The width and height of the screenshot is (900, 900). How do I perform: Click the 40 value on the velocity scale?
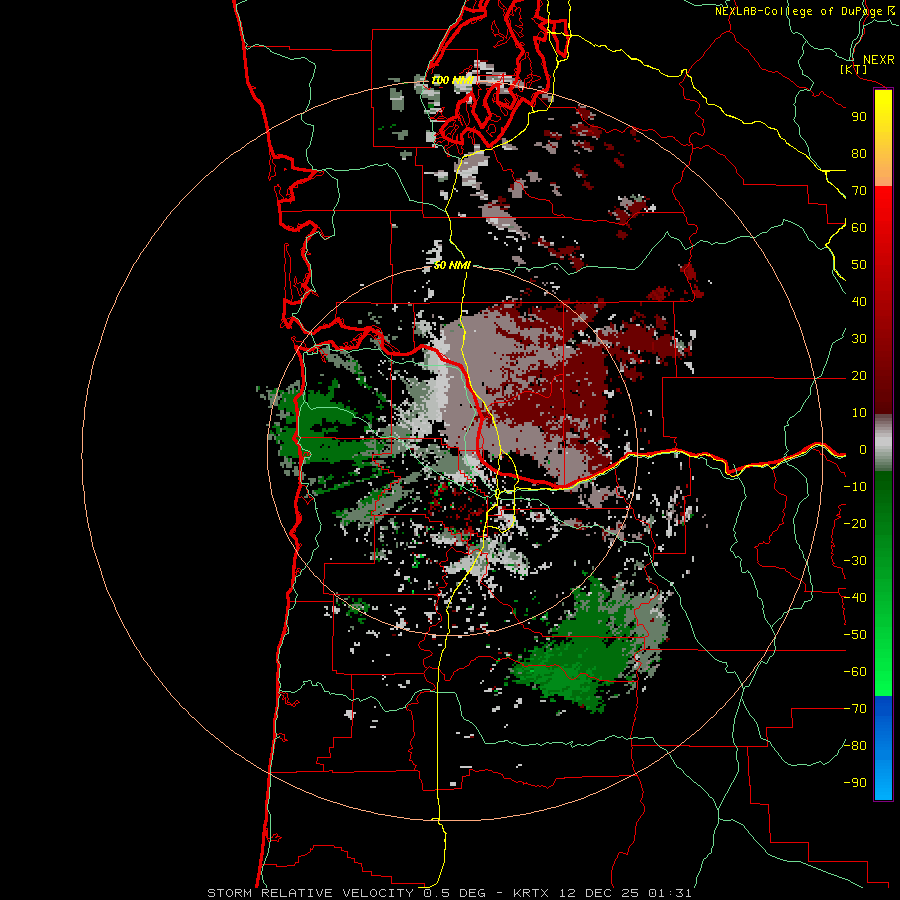859,302
